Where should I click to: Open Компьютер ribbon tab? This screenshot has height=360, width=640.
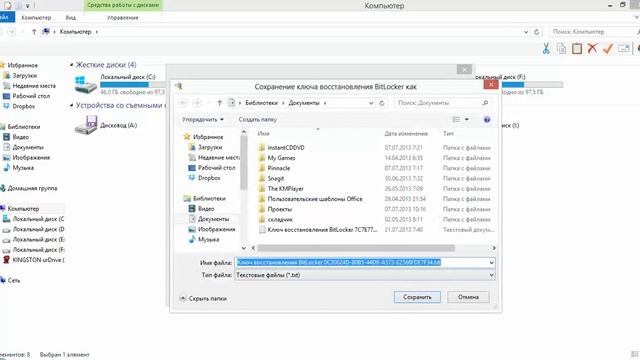(x=36, y=18)
